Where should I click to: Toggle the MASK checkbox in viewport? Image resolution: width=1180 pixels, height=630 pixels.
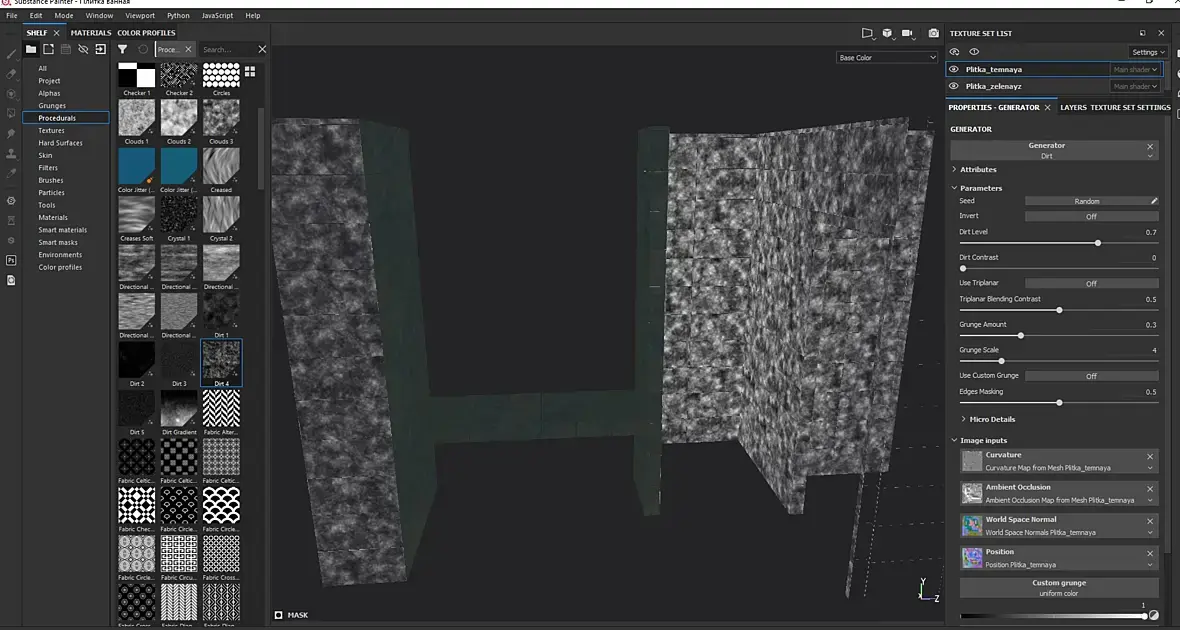[x=278, y=615]
